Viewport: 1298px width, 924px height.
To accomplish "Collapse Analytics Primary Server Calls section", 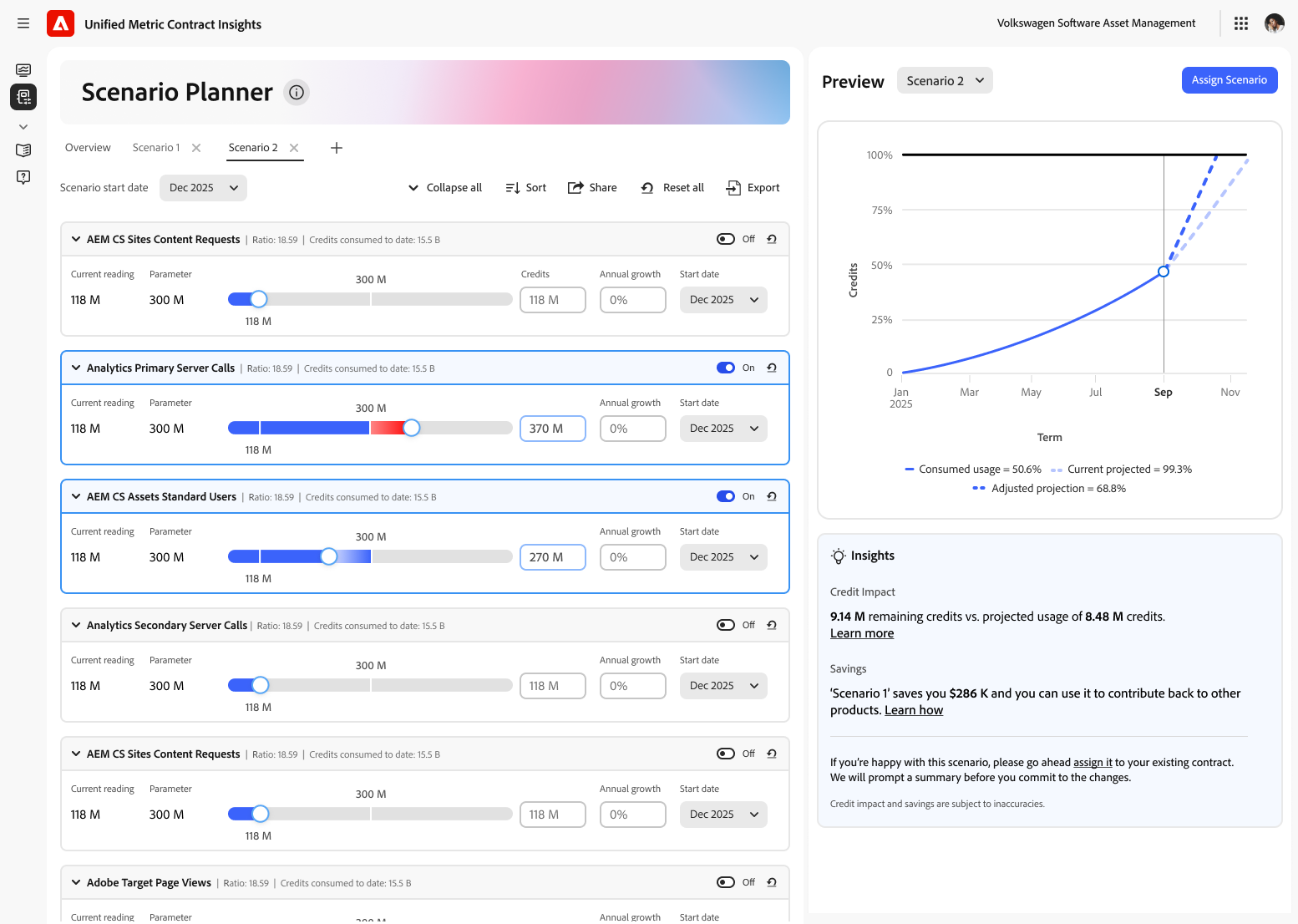I will pos(76,368).
